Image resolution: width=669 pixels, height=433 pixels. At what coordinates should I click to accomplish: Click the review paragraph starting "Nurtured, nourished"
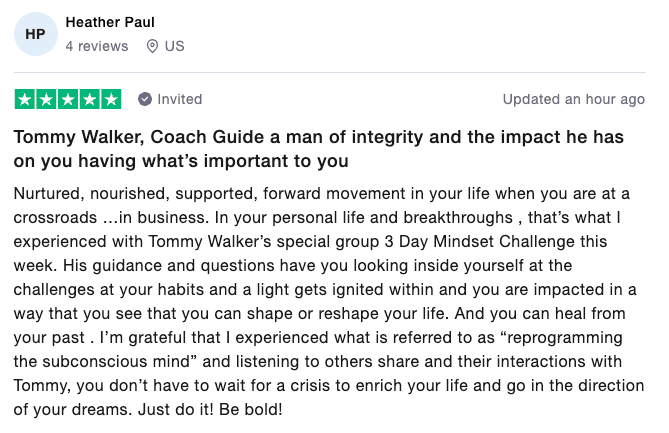[329, 301]
